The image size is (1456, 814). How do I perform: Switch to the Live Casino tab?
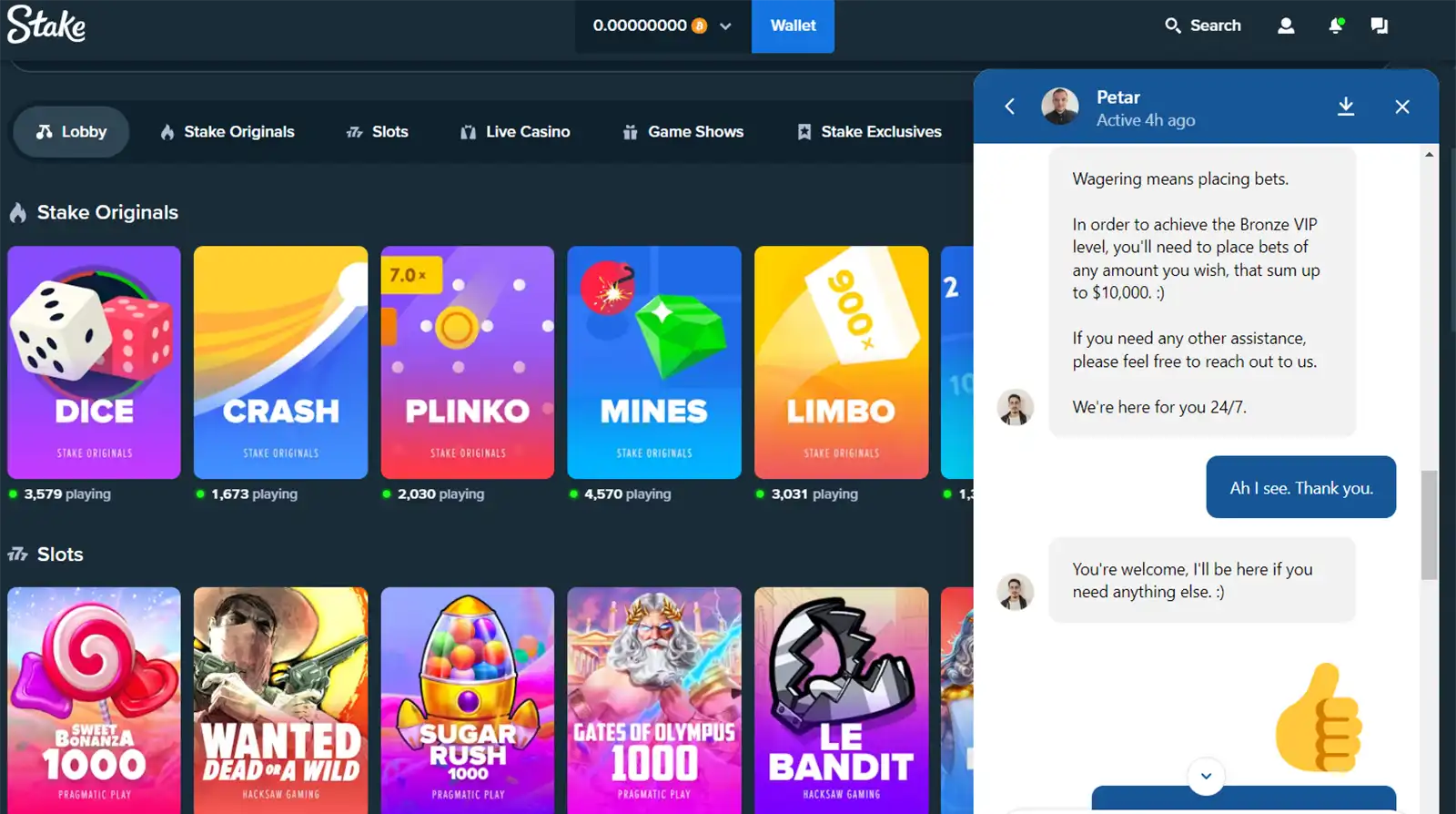(515, 132)
